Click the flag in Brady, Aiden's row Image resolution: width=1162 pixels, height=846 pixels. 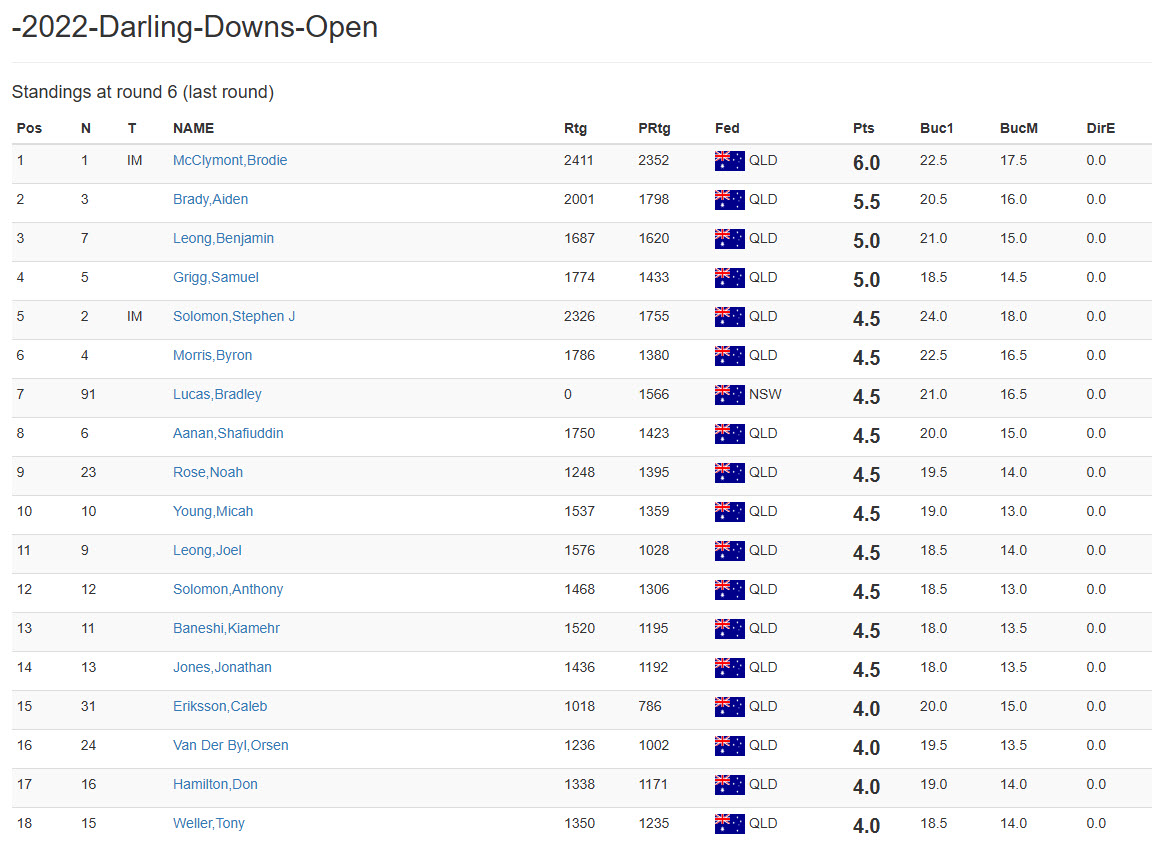[730, 200]
